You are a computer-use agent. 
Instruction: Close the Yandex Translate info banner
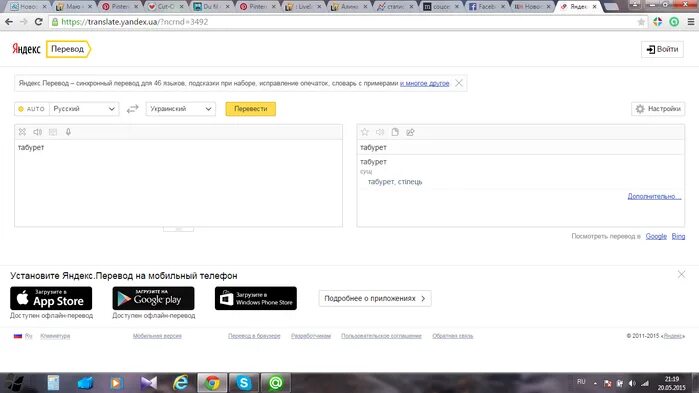459,83
